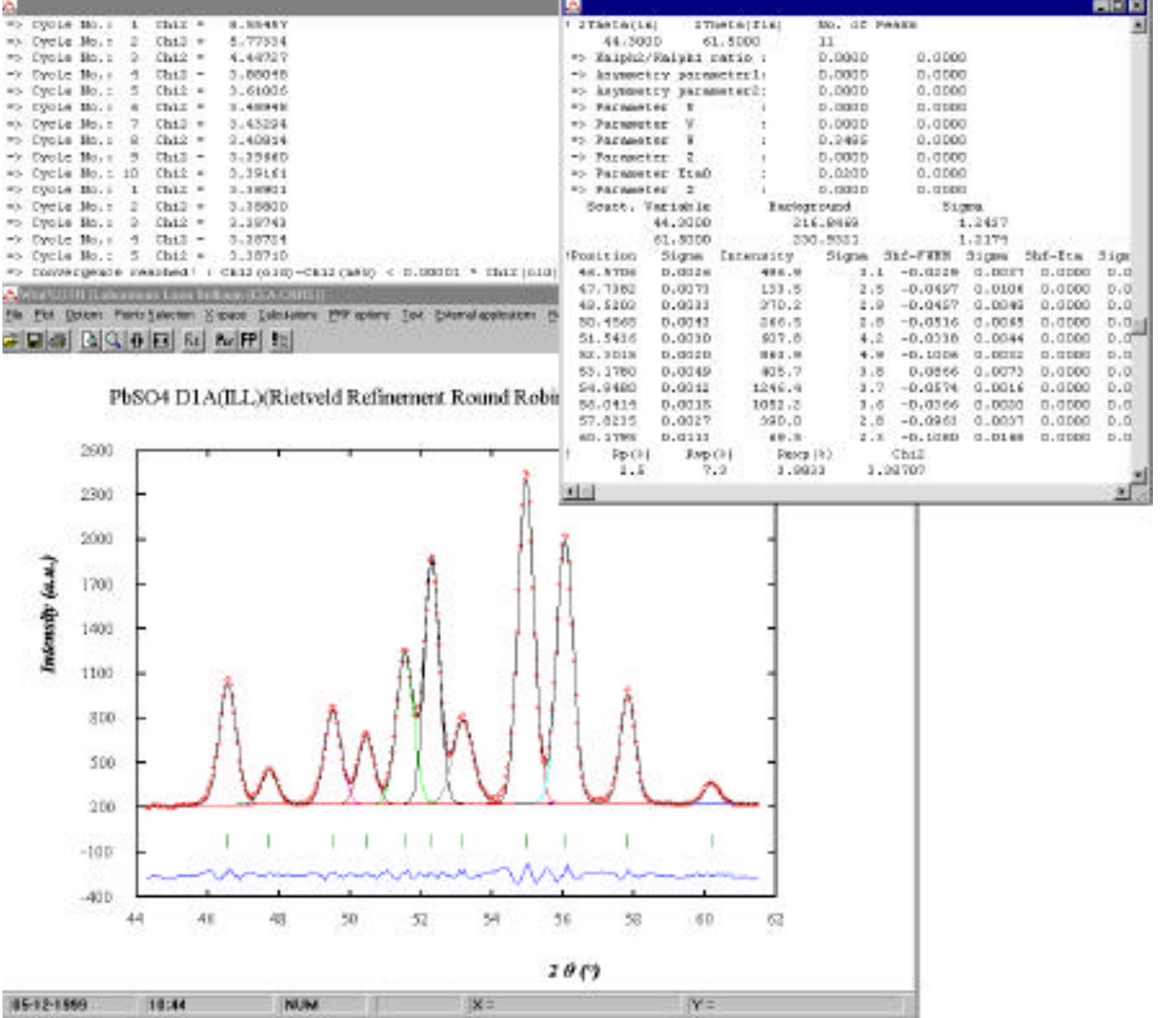Open the Plot menu
Screen dimensions: 1176x1018
click(x=44, y=315)
